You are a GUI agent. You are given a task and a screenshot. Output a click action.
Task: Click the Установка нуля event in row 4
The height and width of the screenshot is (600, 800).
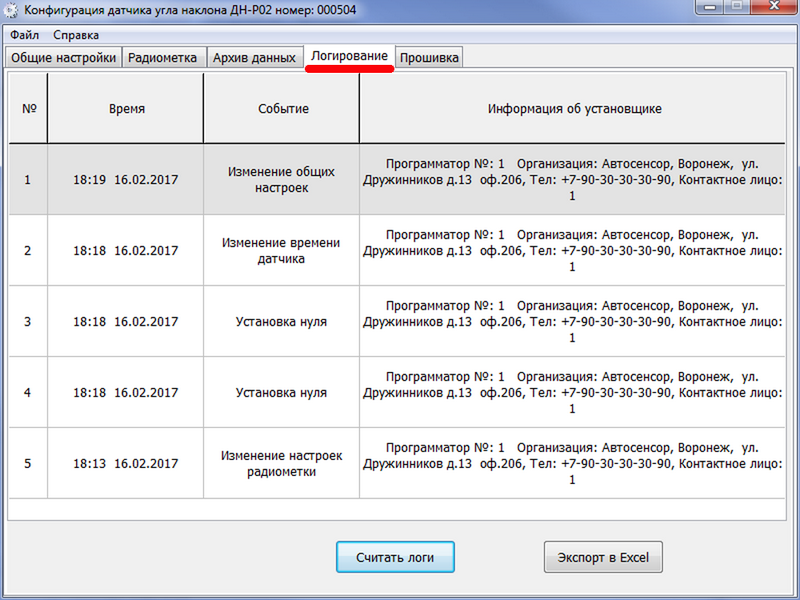coord(282,392)
